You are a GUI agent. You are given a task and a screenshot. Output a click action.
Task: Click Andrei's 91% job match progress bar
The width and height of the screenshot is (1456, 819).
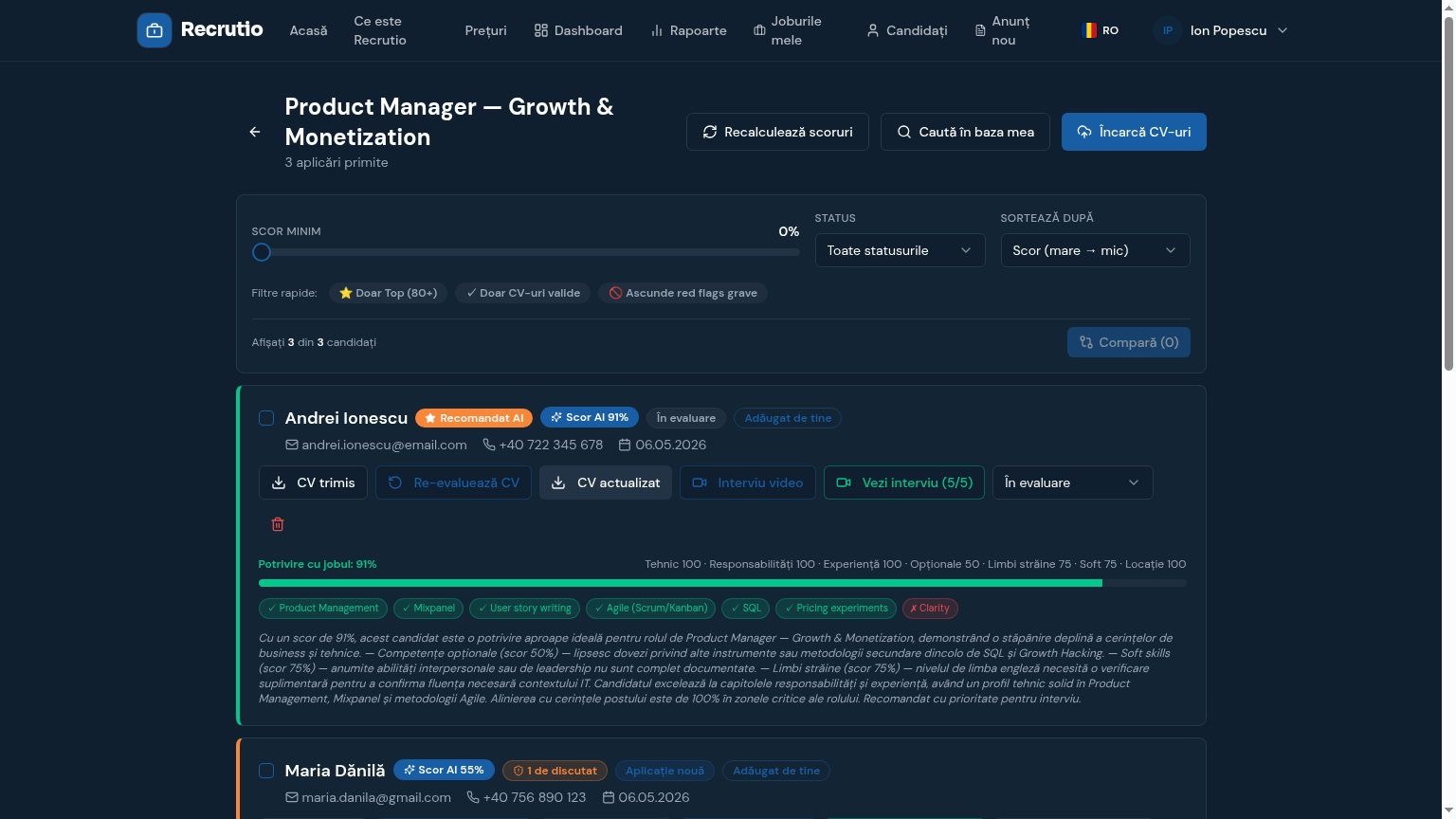[x=722, y=583]
